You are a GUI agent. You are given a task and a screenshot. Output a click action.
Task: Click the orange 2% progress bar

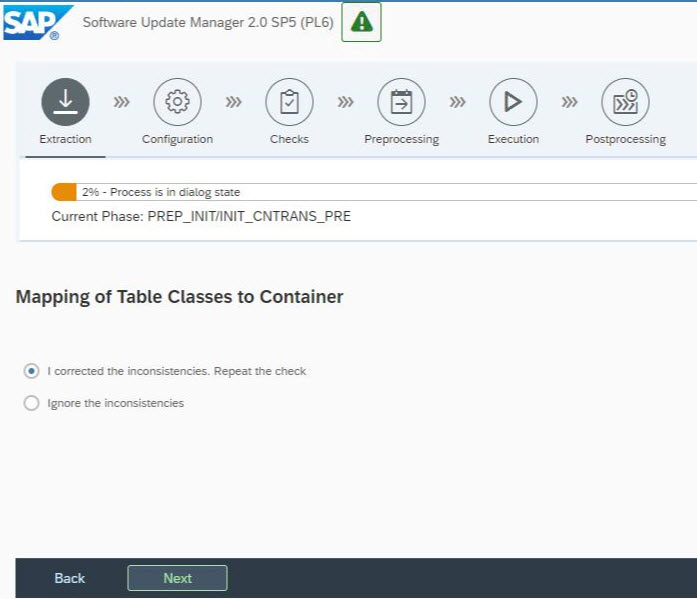64,192
